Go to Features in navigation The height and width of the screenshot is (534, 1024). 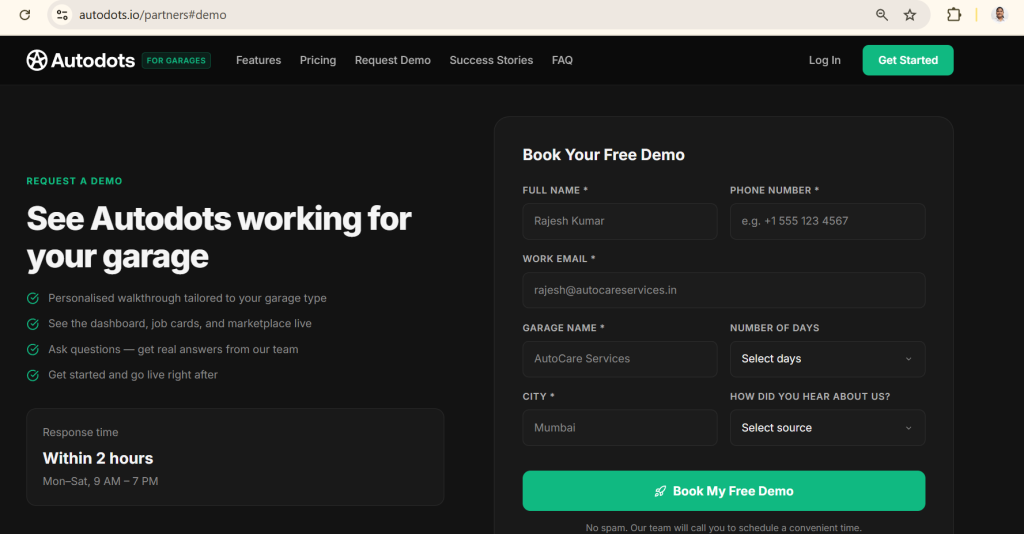click(x=259, y=60)
